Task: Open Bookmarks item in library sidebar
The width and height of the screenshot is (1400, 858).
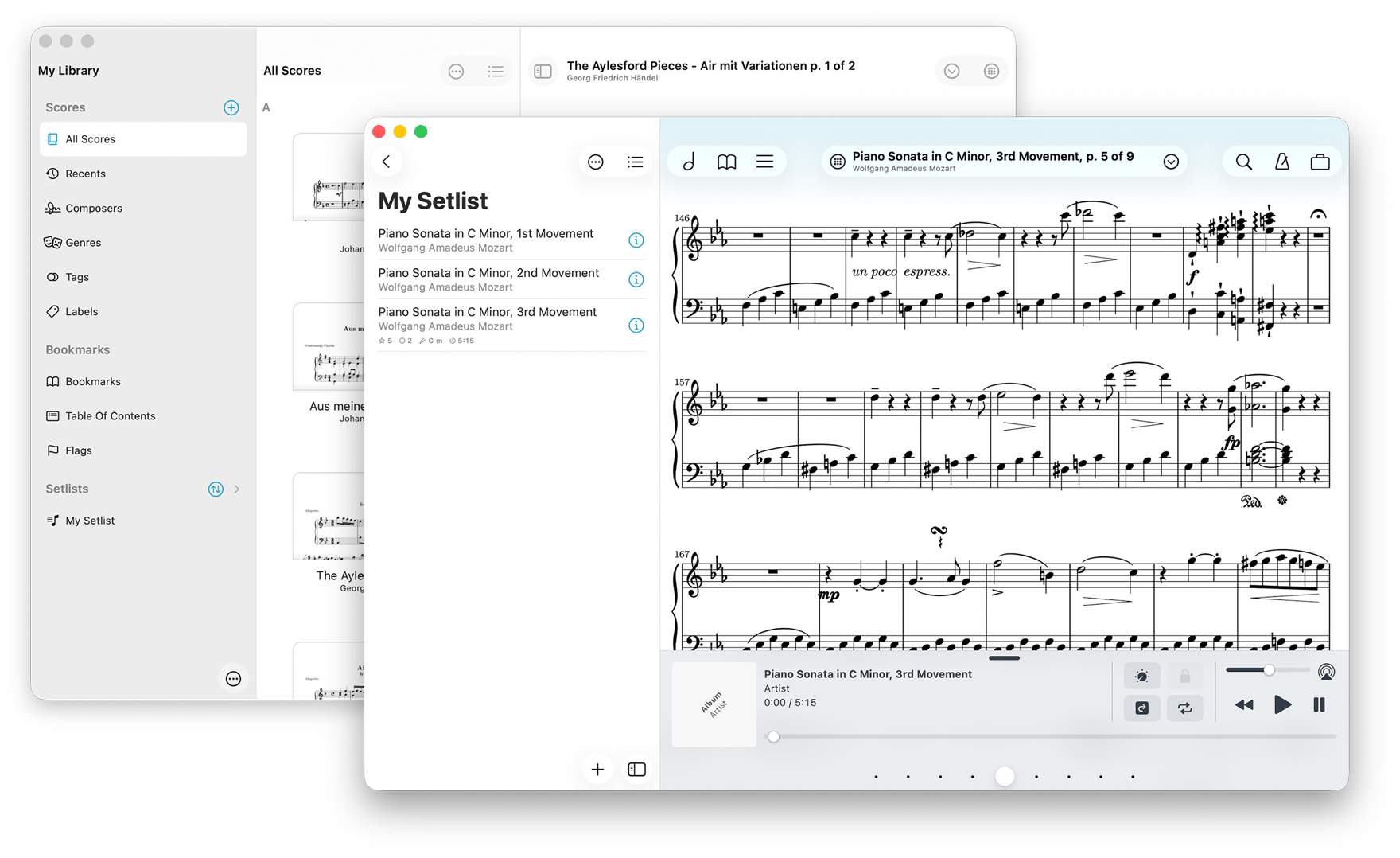Action: point(143,381)
